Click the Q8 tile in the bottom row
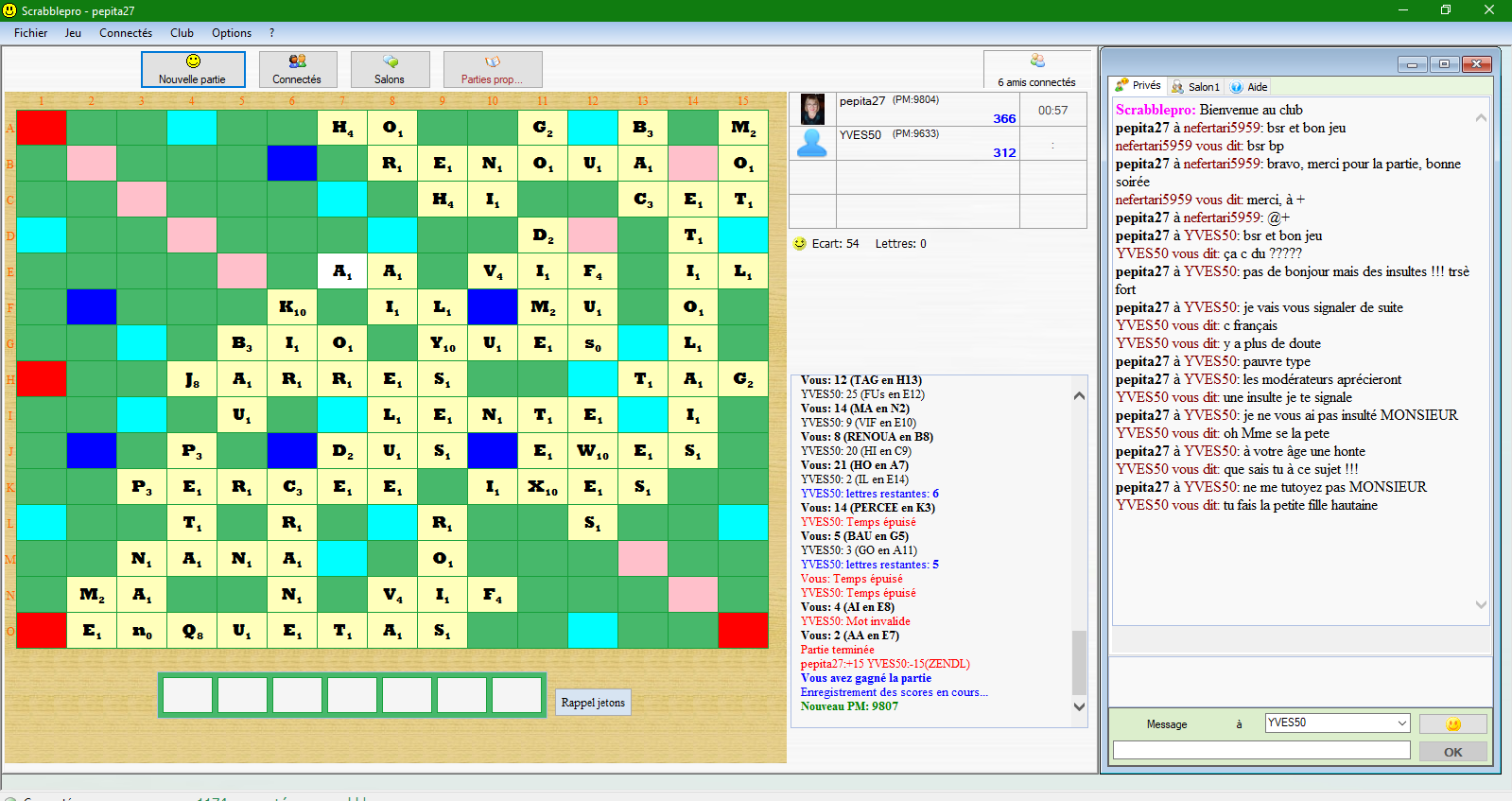This screenshot has width=1512, height=801. (192, 631)
